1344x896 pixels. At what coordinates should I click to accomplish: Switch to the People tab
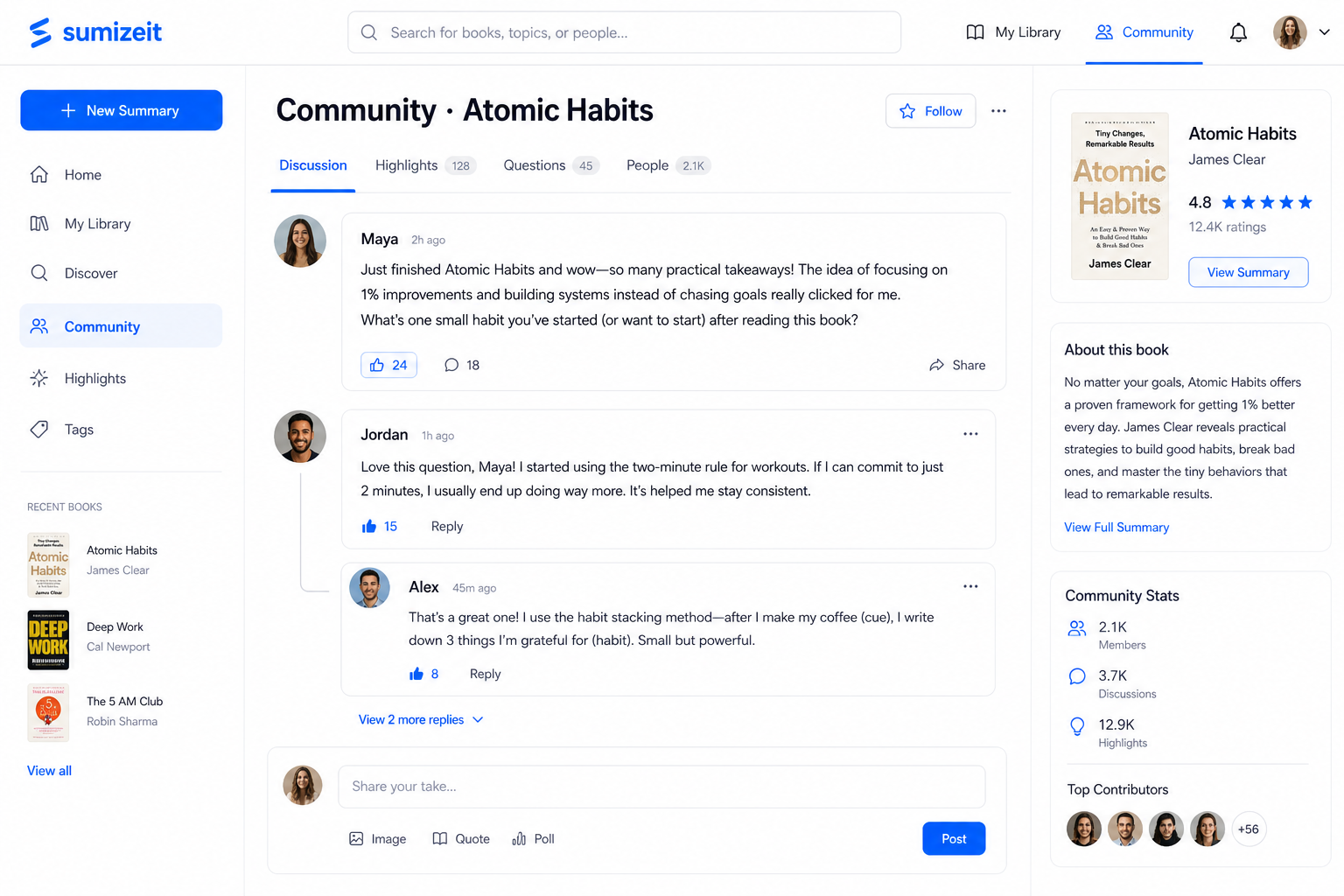coord(668,165)
